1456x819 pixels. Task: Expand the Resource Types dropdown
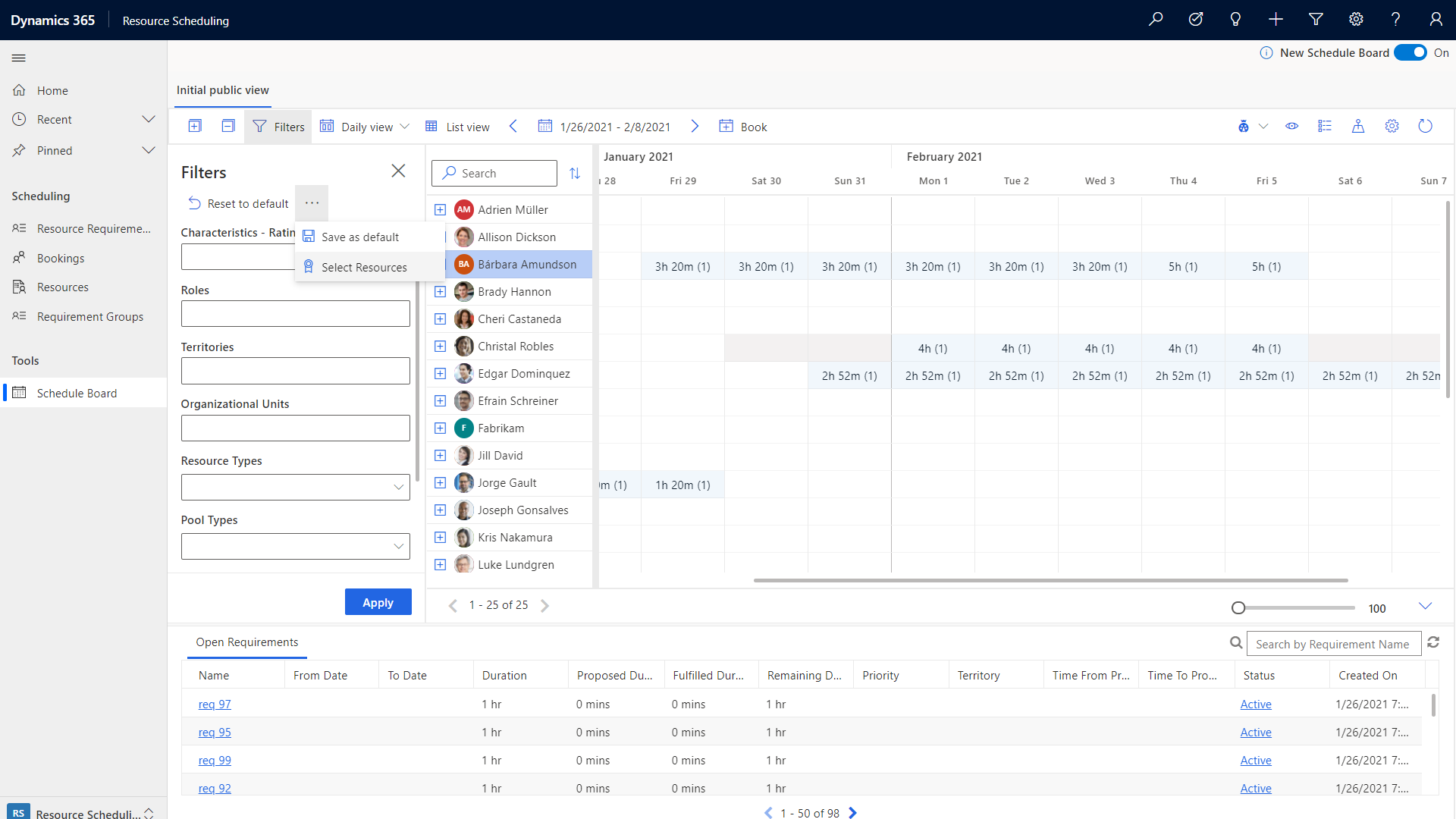(x=398, y=487)
